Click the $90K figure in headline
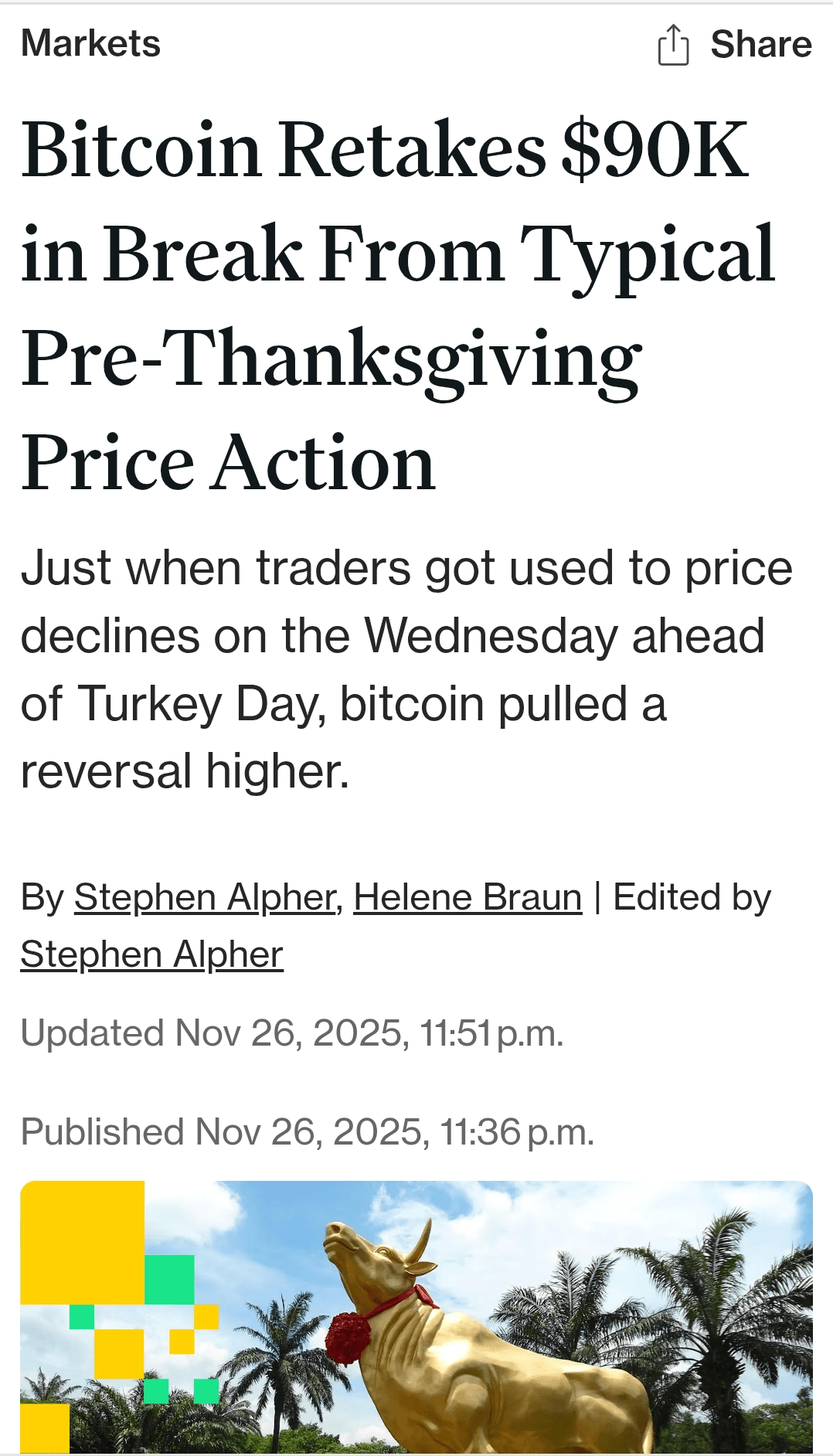 pyautogui.click(x=654, y=149)
